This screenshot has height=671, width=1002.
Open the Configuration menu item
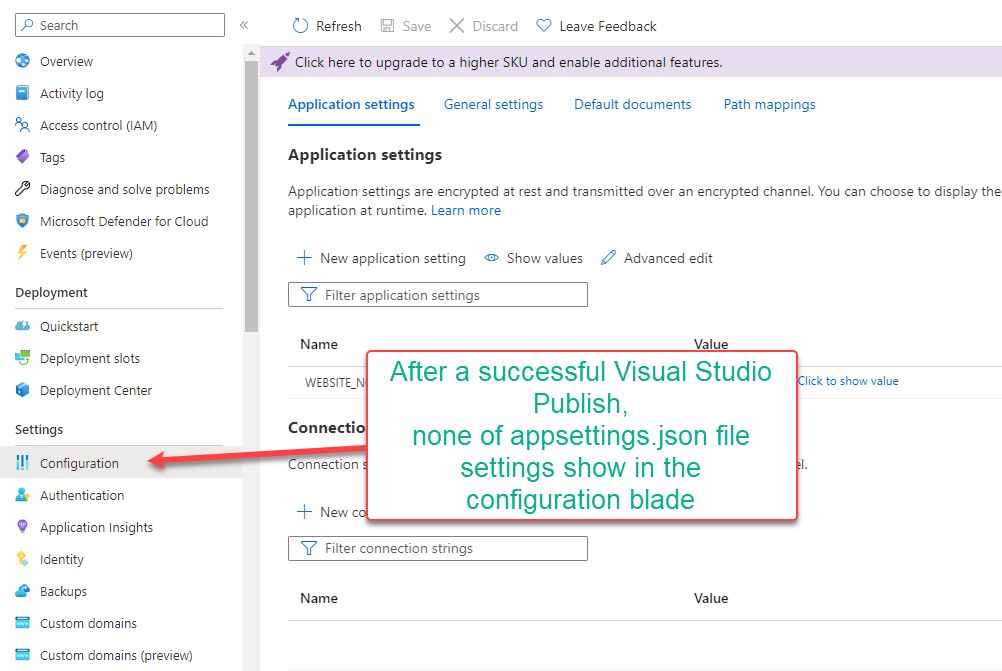(x=121, y=463)
